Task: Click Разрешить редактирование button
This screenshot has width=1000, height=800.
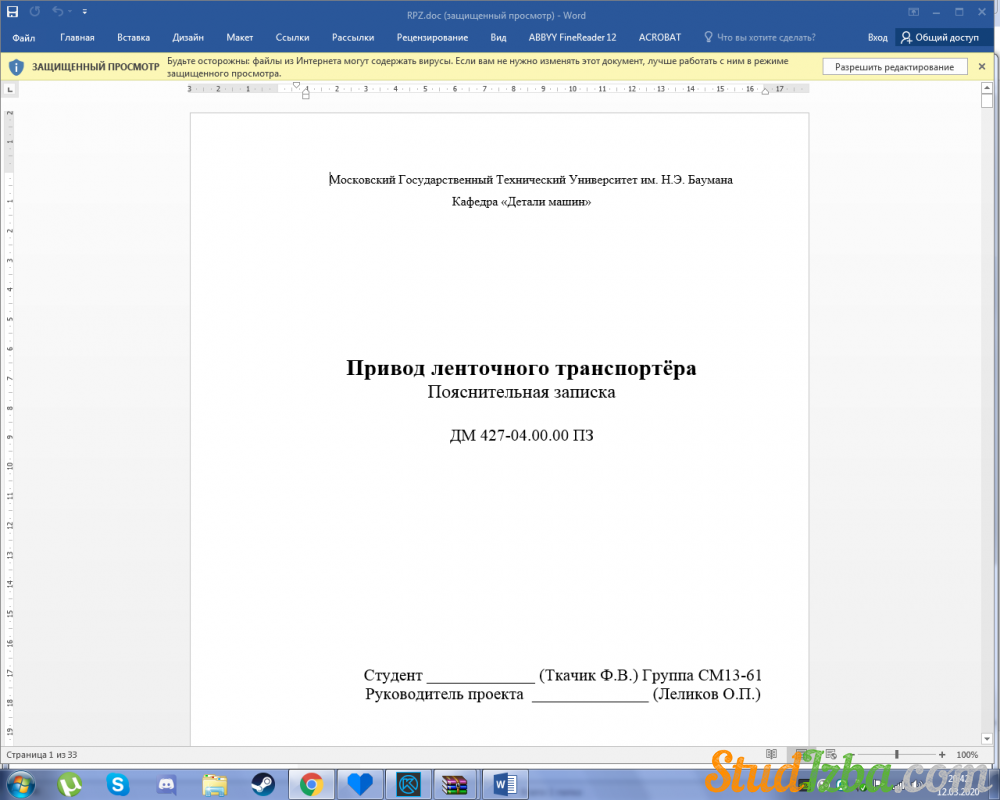Action: (x=895, y=67)
